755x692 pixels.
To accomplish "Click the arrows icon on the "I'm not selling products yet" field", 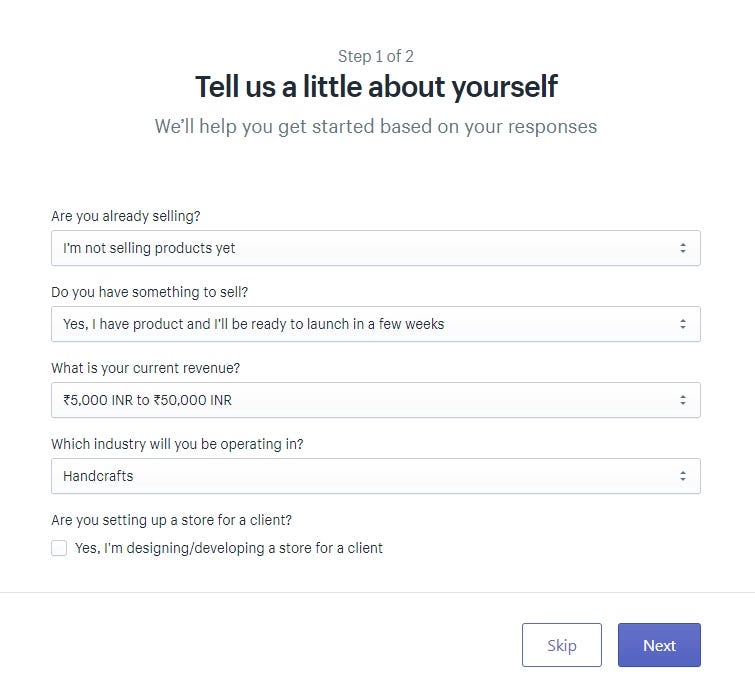I will click(683, 248).
